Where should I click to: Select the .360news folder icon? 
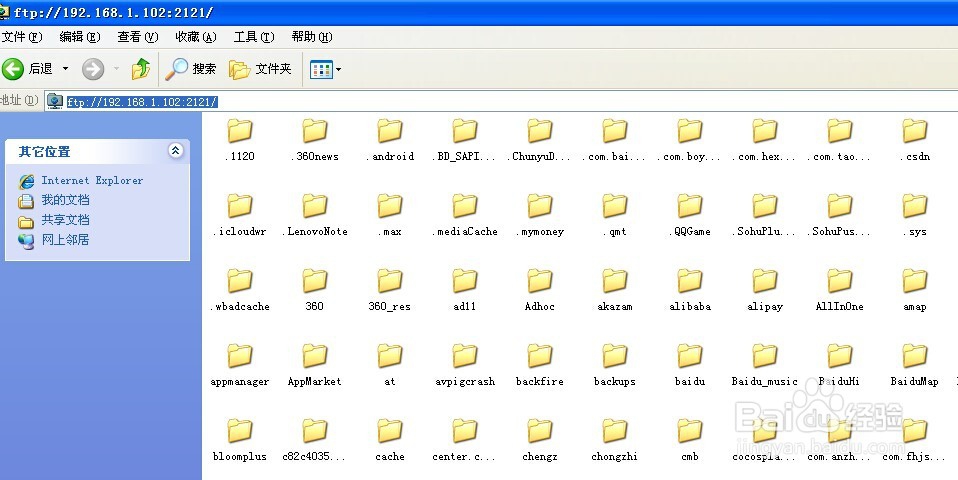click(315, 131)
